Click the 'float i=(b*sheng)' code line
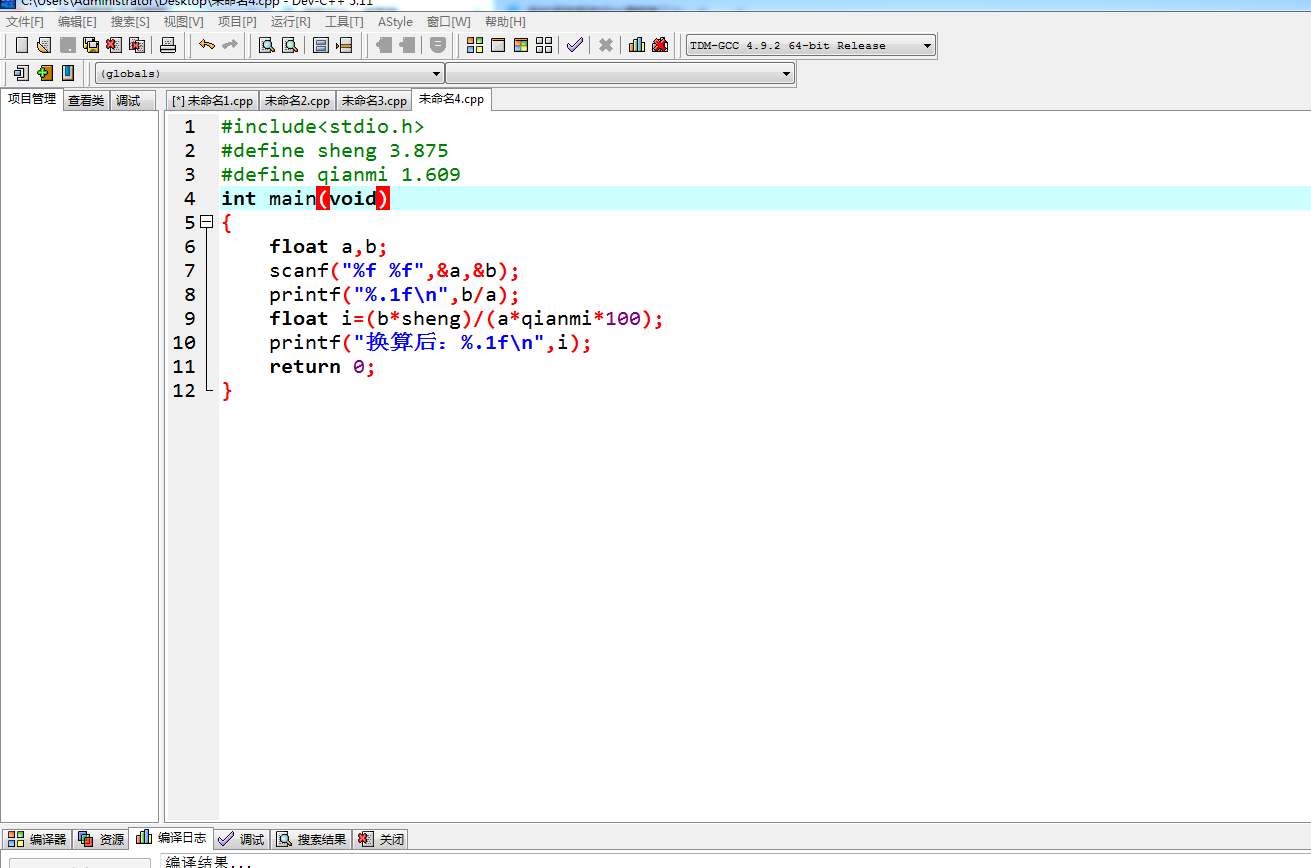Image resolution: width=1311 pixels, height=868 pixels. 467,318
